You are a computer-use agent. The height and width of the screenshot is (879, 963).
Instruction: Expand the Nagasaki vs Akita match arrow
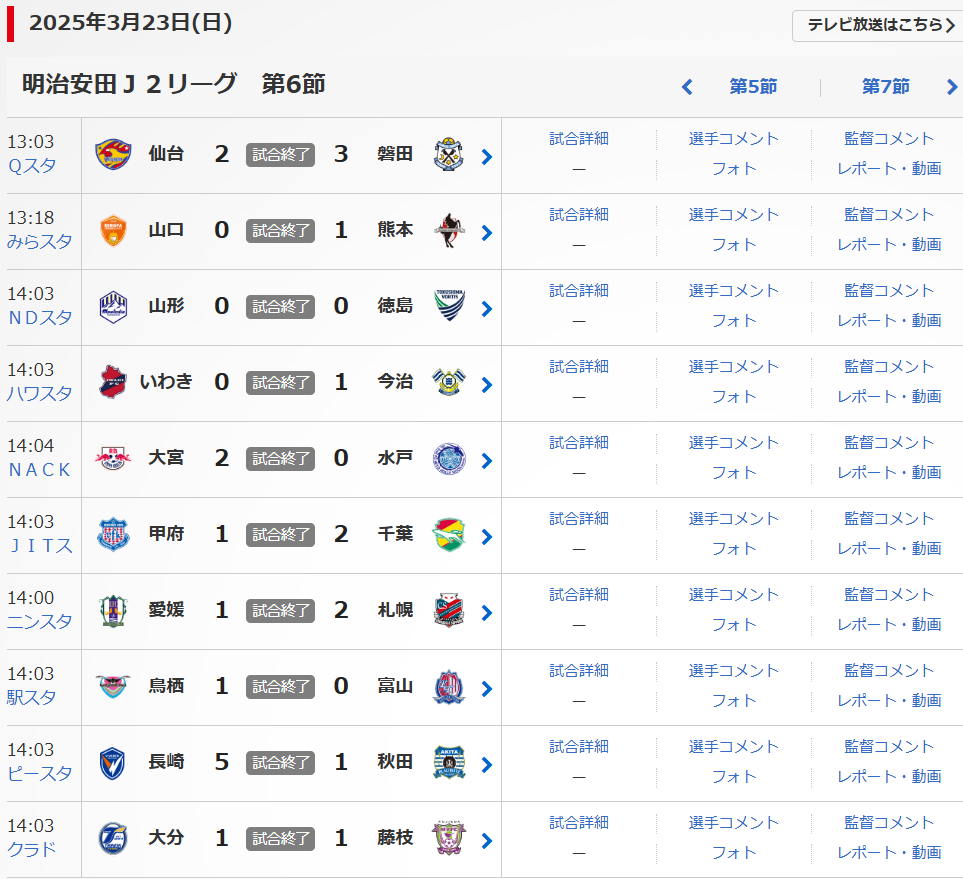pos(487,764)
